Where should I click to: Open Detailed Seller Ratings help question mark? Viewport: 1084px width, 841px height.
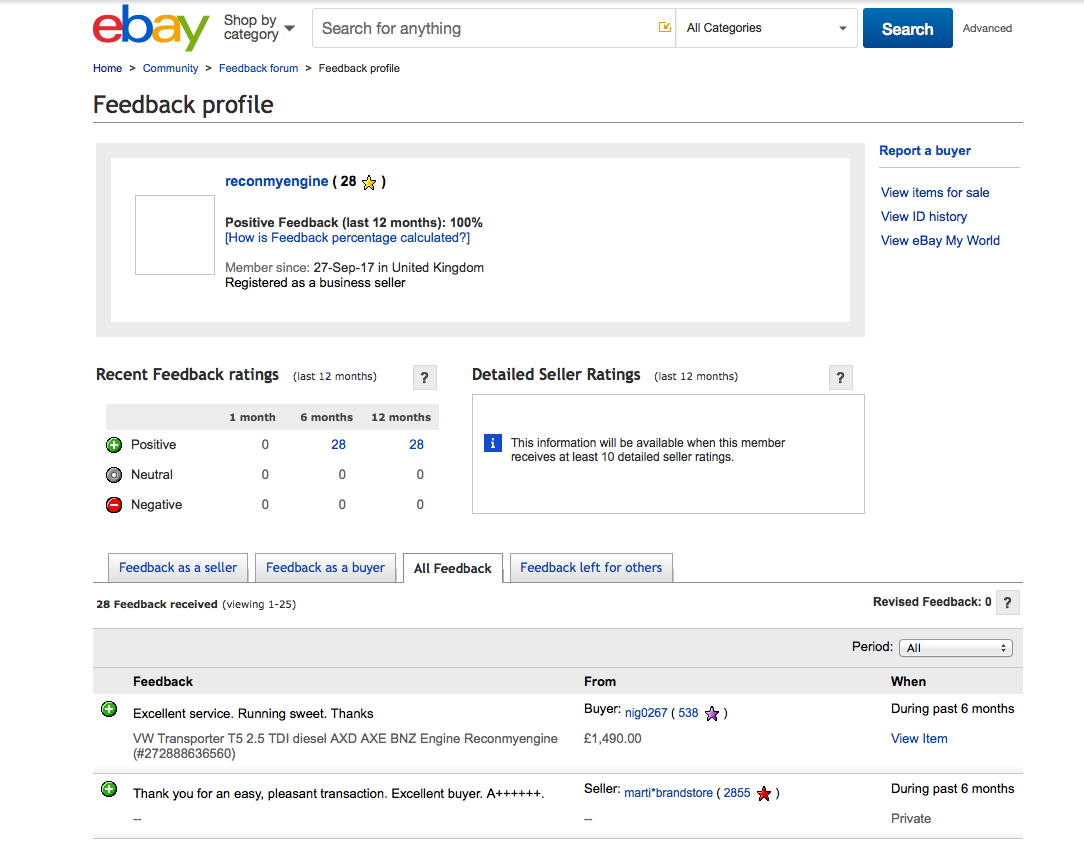(841, 377)
